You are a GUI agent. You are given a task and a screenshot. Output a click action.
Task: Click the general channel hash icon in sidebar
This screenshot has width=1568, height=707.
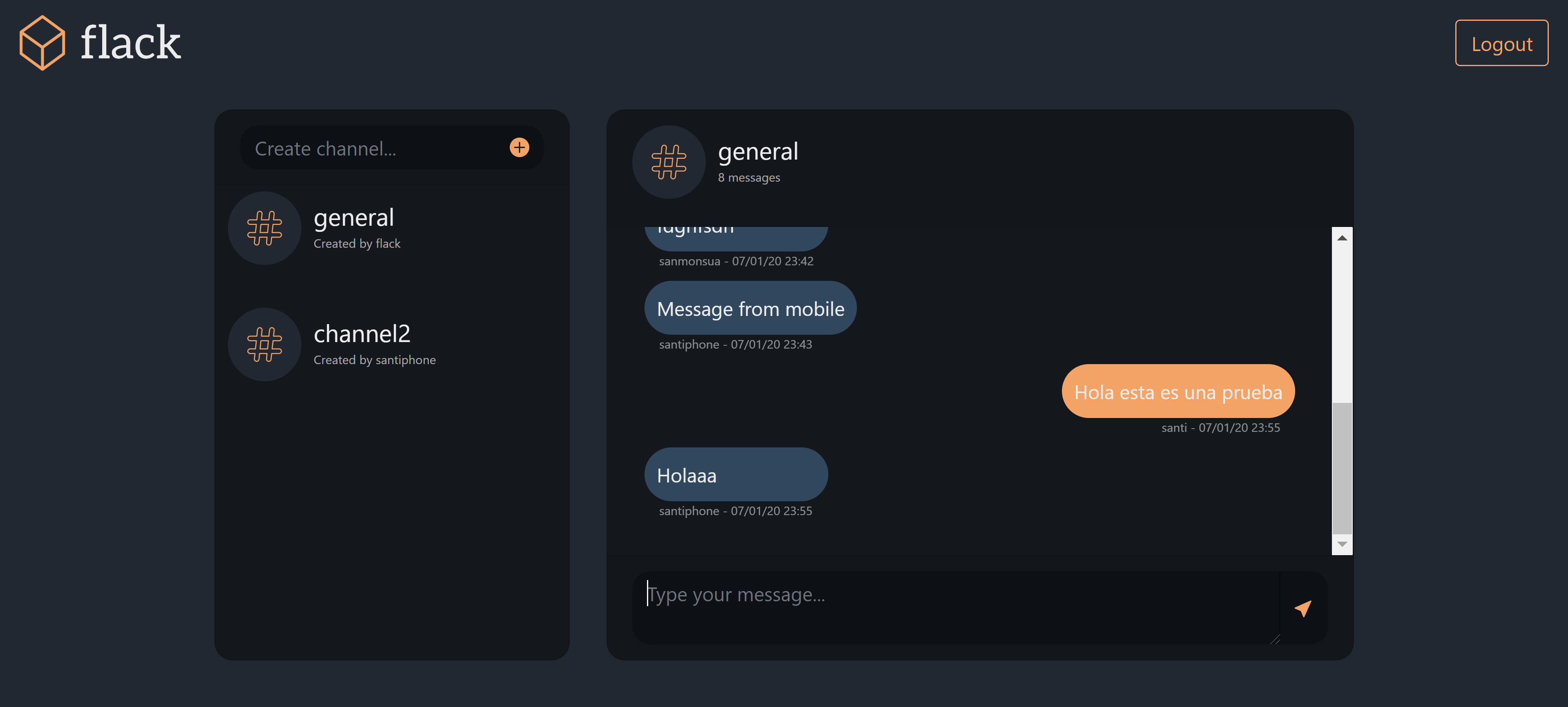264,228
